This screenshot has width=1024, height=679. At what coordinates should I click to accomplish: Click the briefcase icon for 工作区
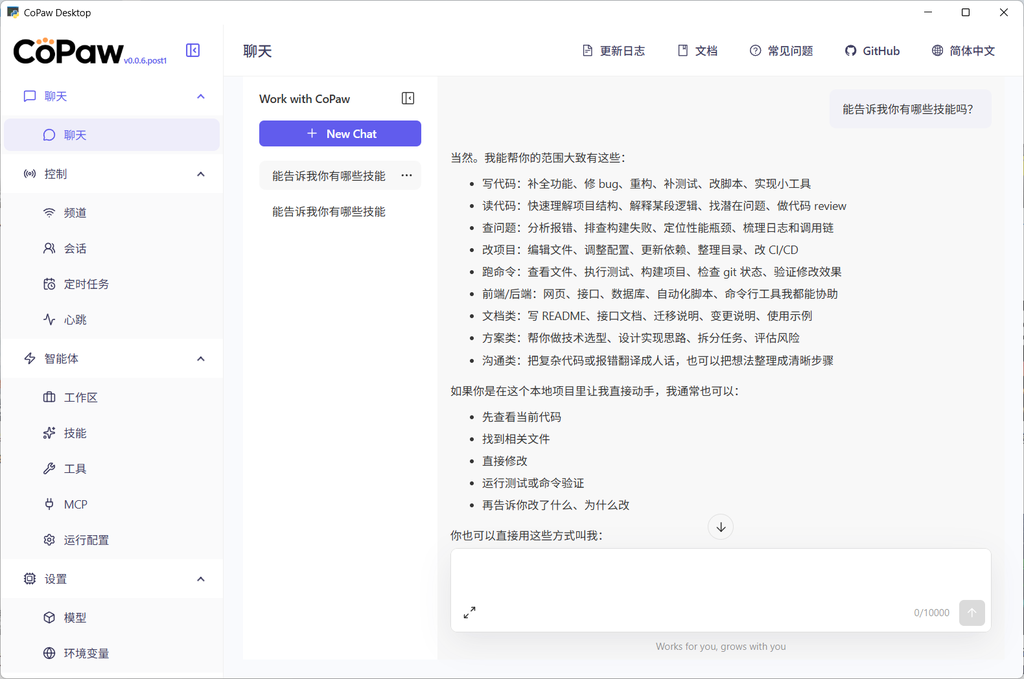49,397
